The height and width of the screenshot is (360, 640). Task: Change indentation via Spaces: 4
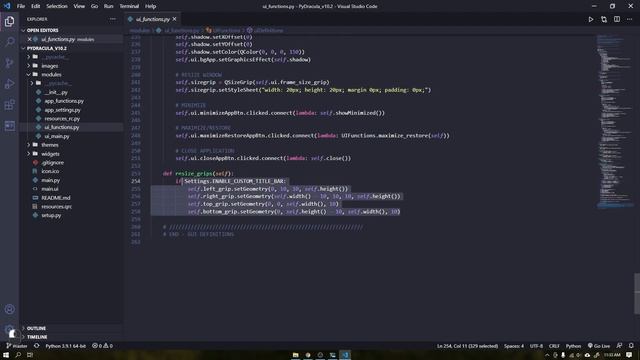click(513, 346)
